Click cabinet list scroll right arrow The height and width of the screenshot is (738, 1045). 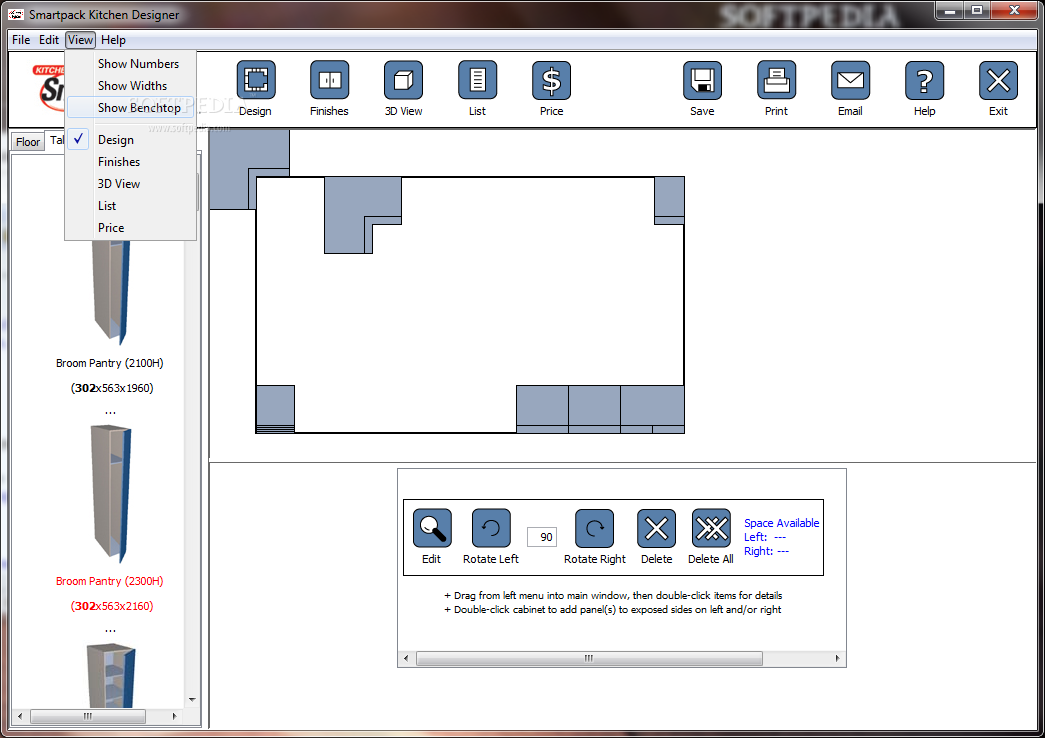pyautogui.click(x=175, y=716)
